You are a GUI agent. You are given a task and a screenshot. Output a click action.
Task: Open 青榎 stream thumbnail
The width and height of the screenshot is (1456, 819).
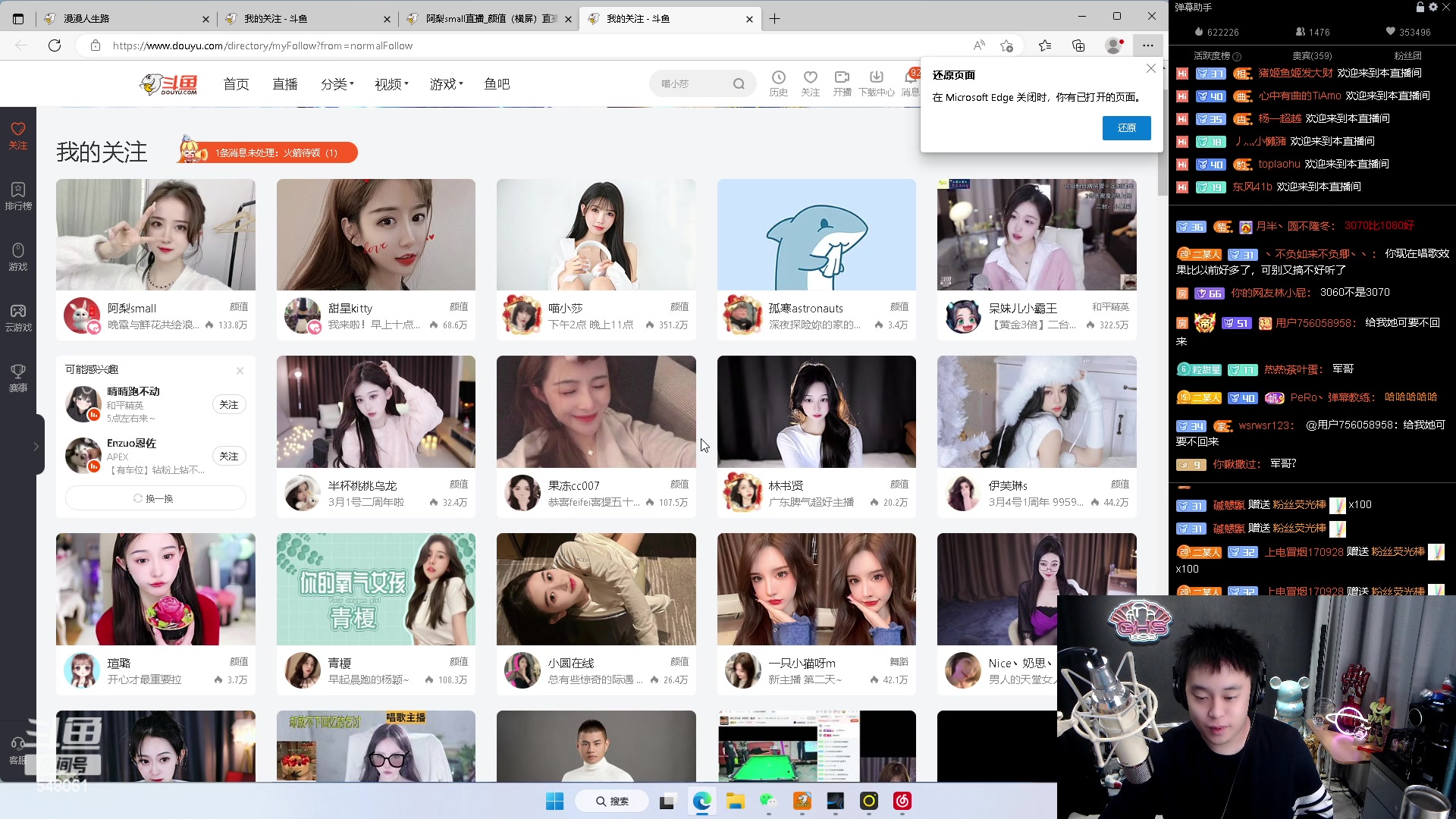point(376,589)
